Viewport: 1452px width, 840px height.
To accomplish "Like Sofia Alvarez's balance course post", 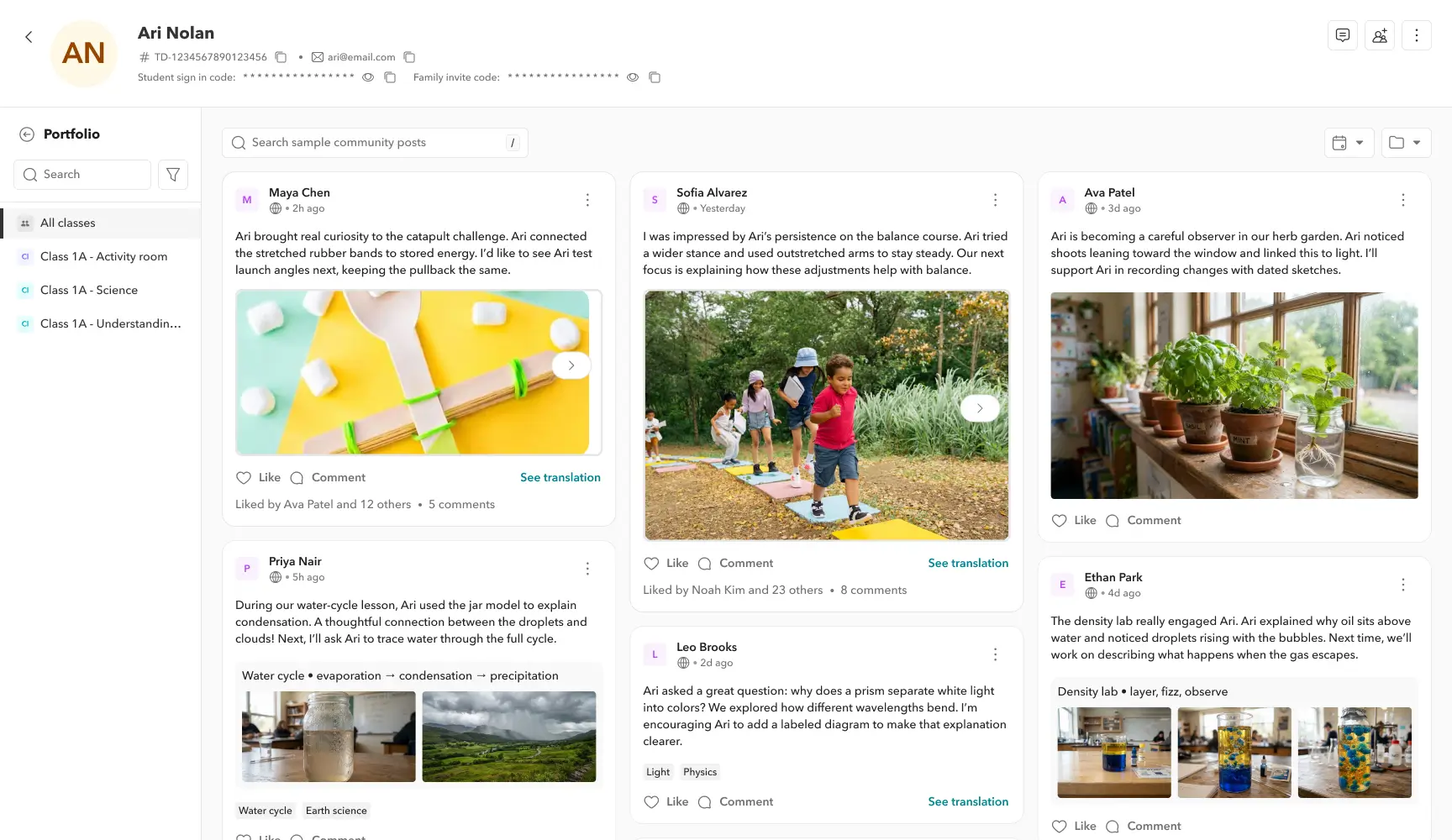I will (665, 563).
